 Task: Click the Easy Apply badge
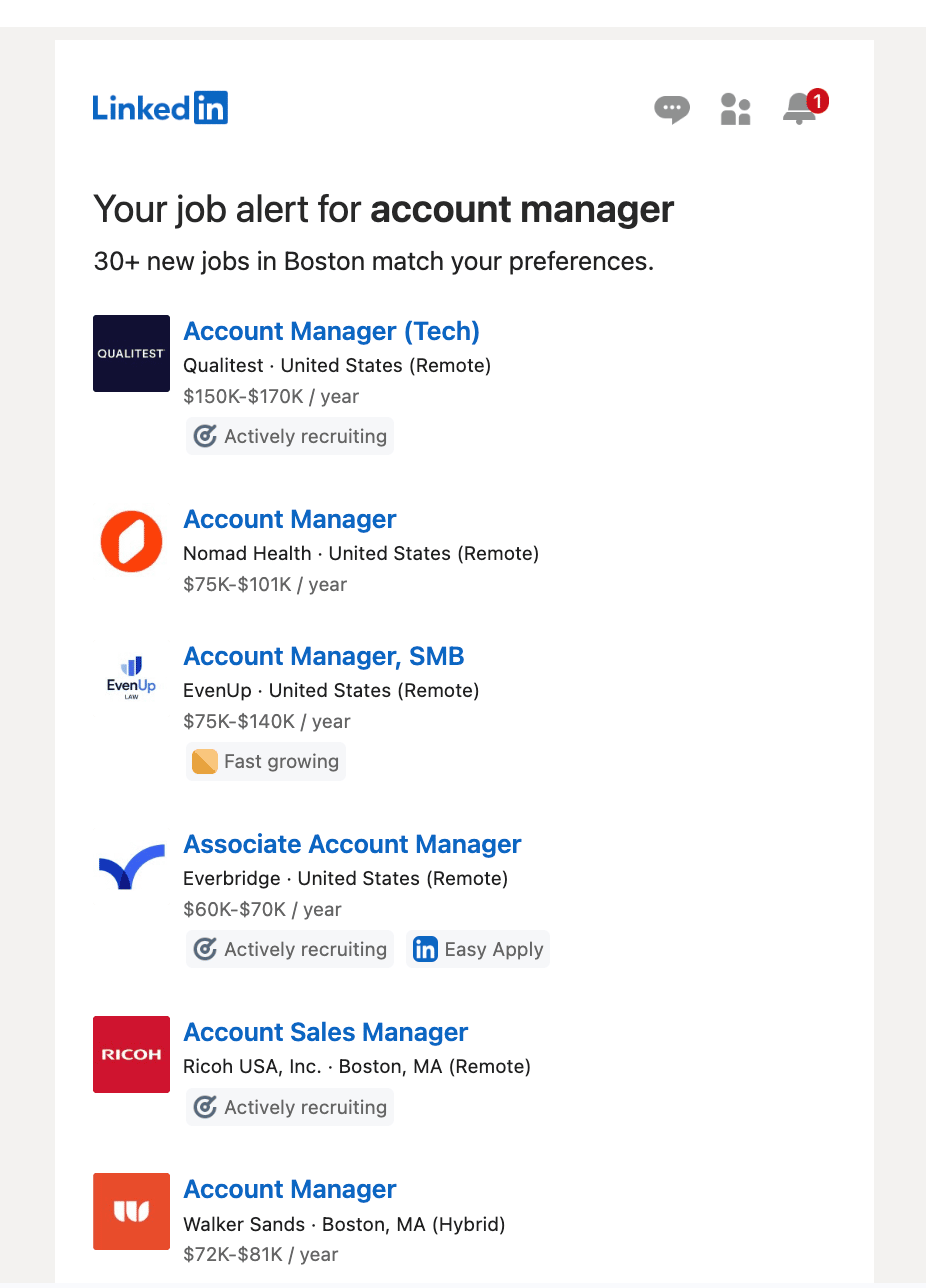[x=479, y=949]
